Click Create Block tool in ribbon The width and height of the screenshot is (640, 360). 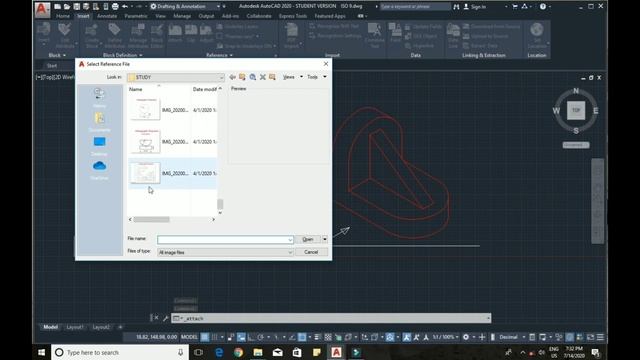[x=92, y=36]
